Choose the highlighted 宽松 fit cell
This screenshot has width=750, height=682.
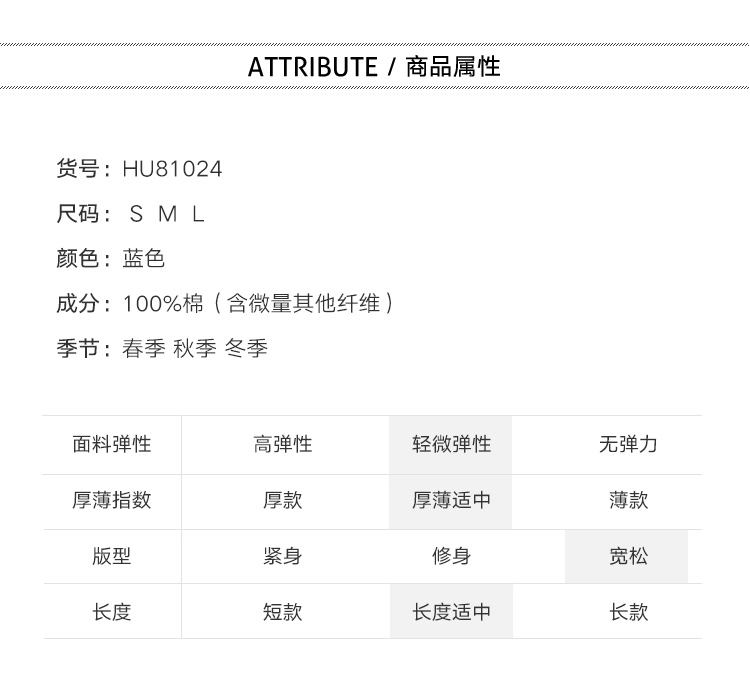tap(628, 557)
